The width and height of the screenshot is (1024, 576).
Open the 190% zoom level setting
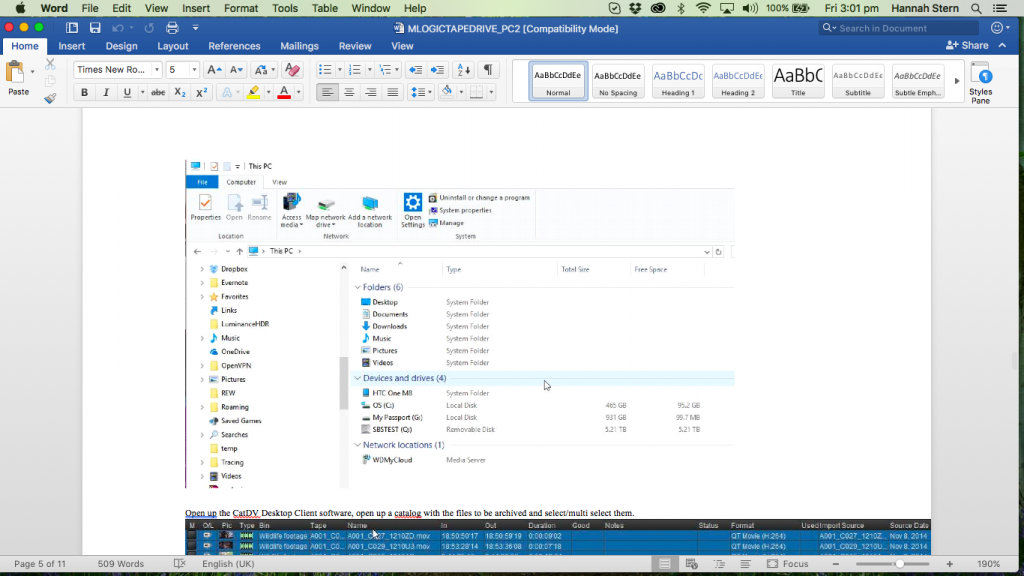pos(988,564)
